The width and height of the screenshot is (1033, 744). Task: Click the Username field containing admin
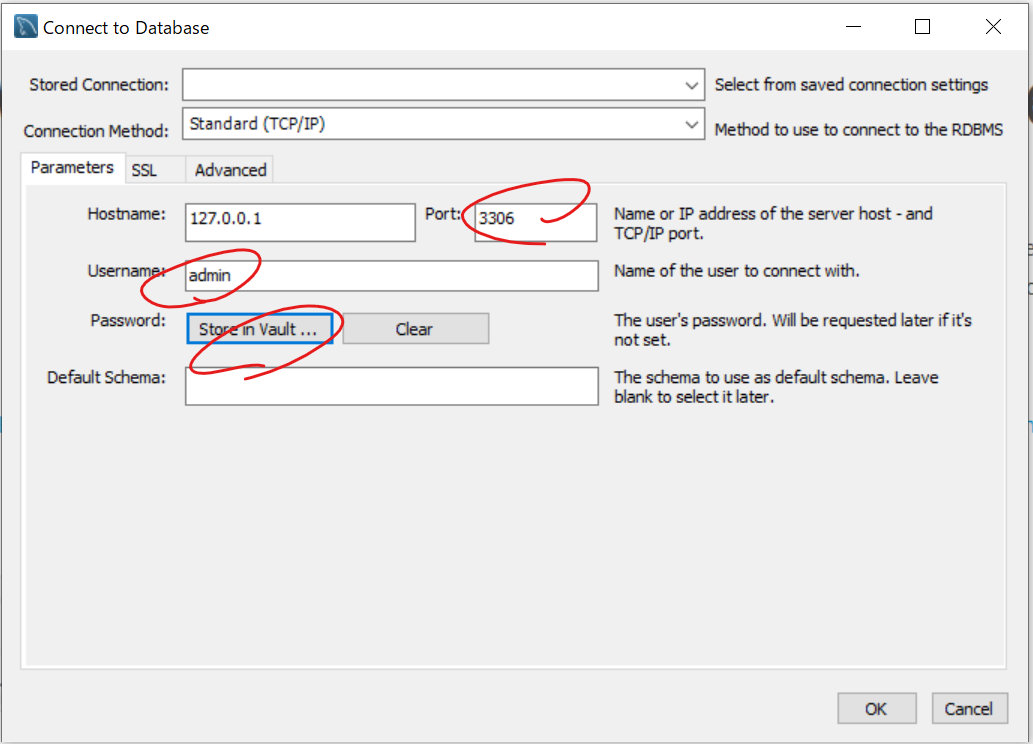[392, 275]
